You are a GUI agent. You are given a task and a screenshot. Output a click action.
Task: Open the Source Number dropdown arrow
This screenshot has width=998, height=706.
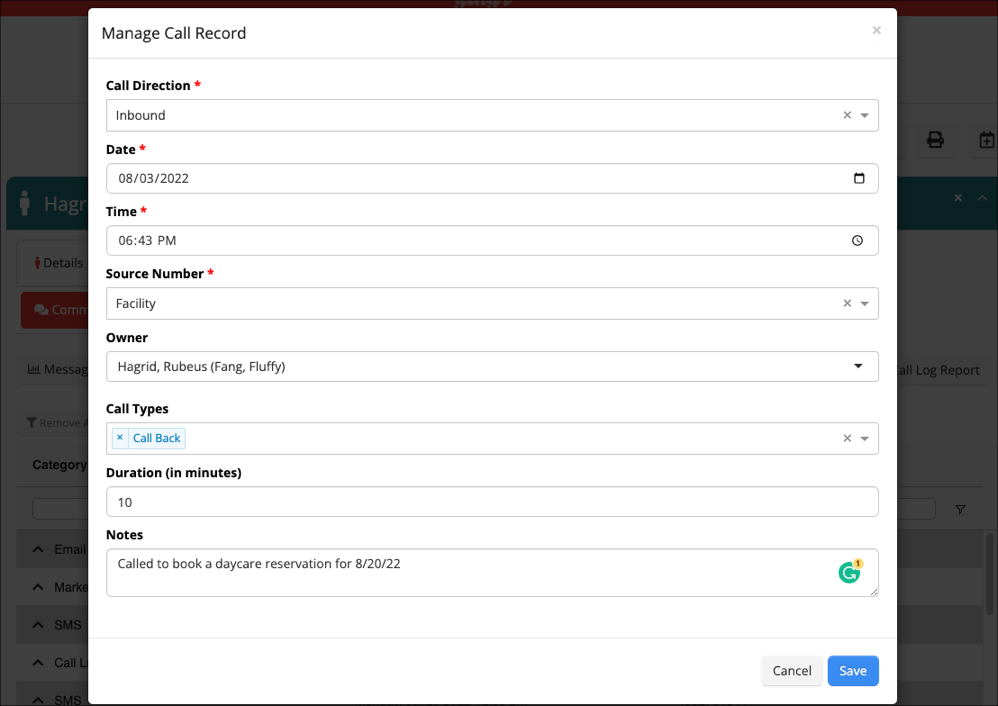pyautogui.click(x=864, y=304)
